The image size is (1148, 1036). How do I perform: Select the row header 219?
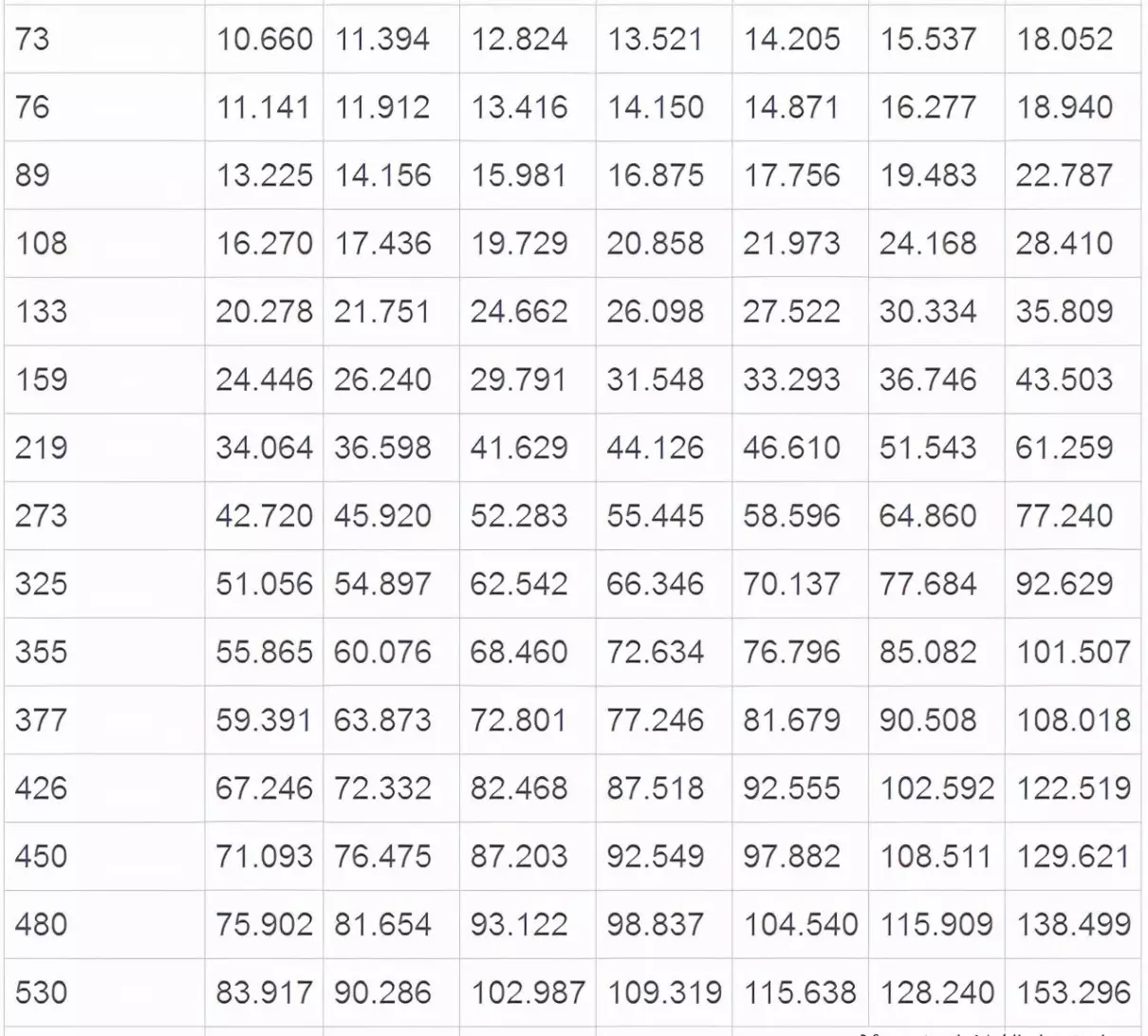104,448
